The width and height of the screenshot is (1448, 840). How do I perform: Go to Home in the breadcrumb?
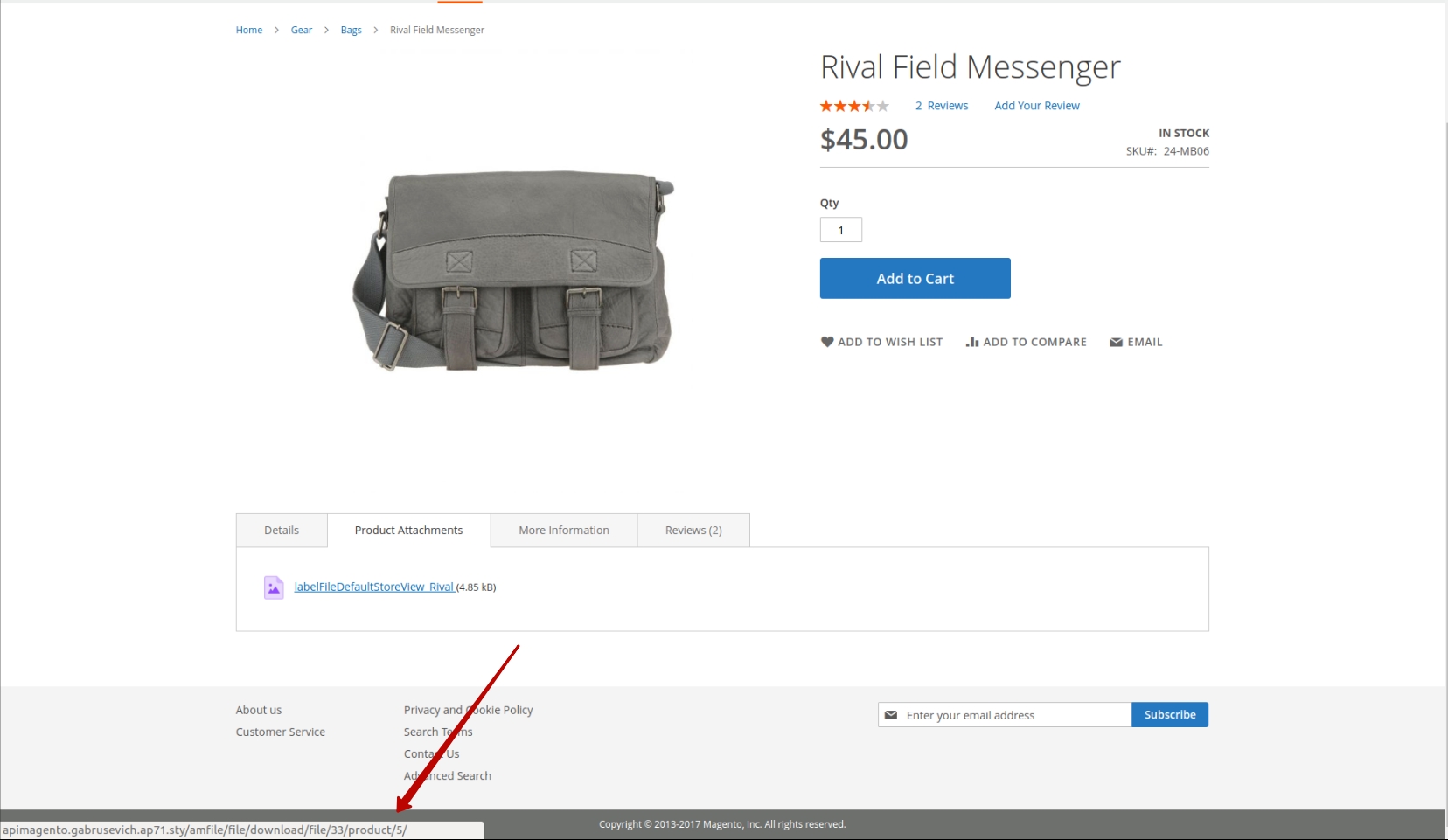(249, 30)
